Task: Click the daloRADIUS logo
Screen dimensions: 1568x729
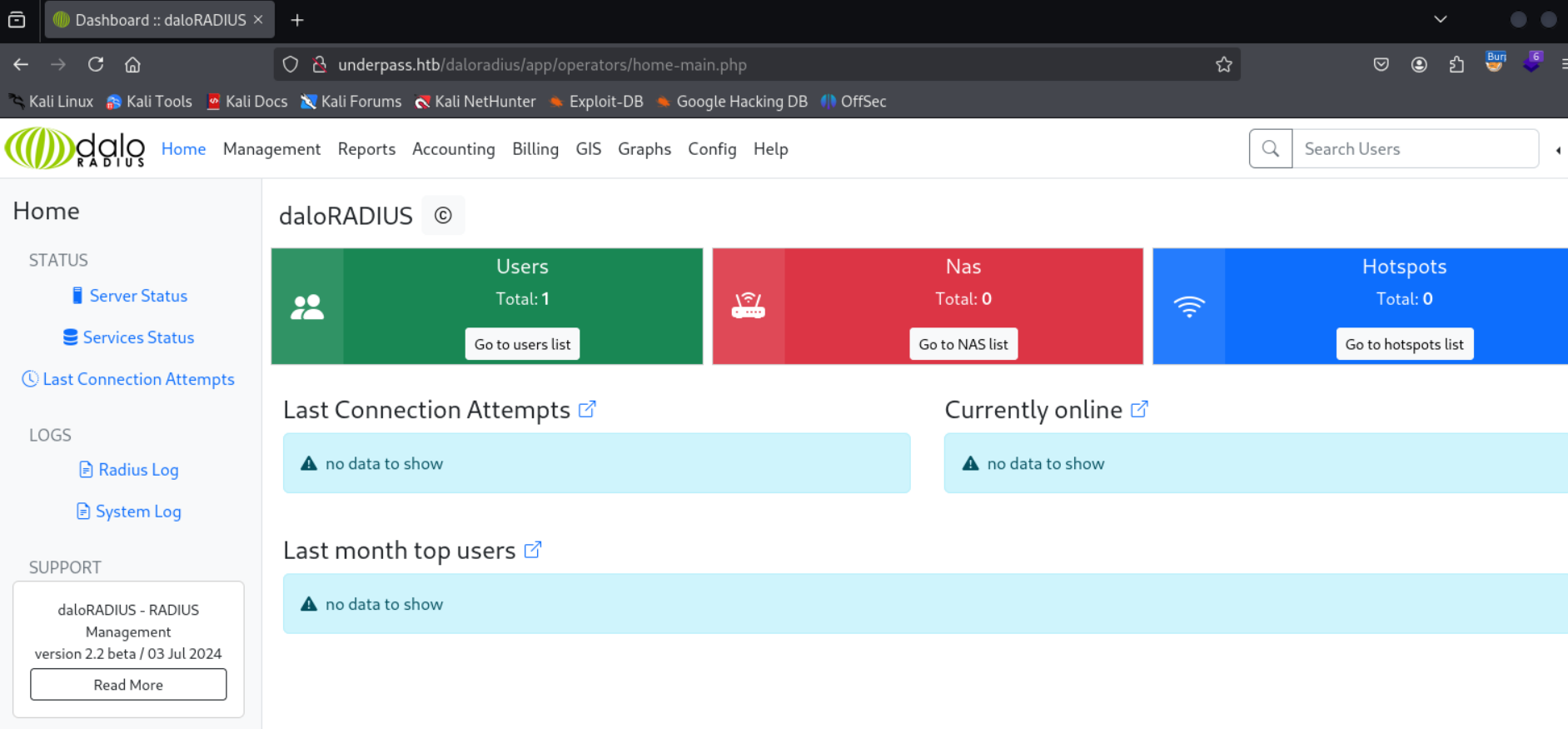Action: coord(75,148)
